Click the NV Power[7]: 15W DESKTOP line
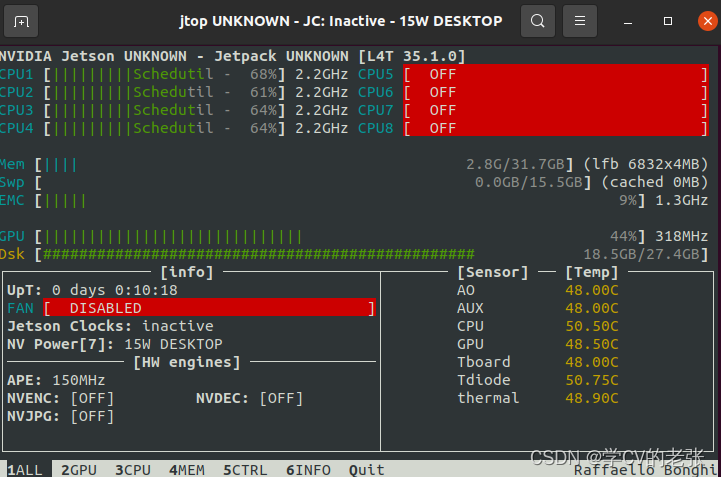 tap(115, 344)
